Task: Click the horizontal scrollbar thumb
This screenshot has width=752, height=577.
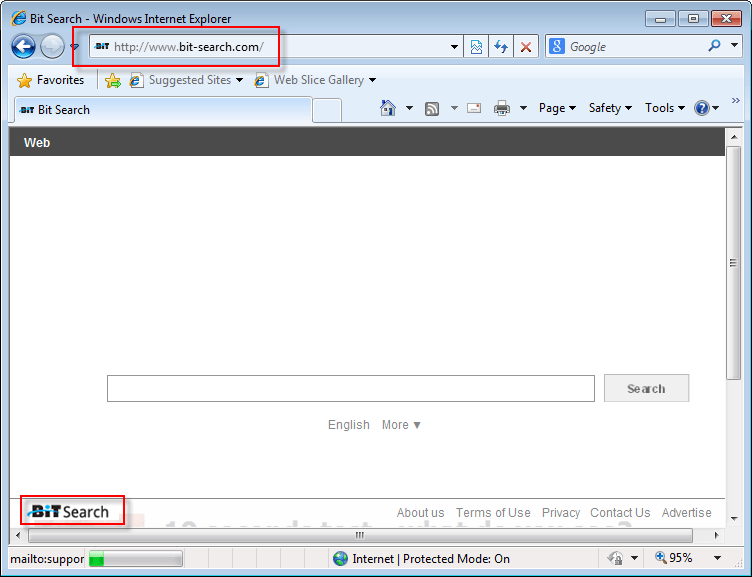Action: coord(360,535)
